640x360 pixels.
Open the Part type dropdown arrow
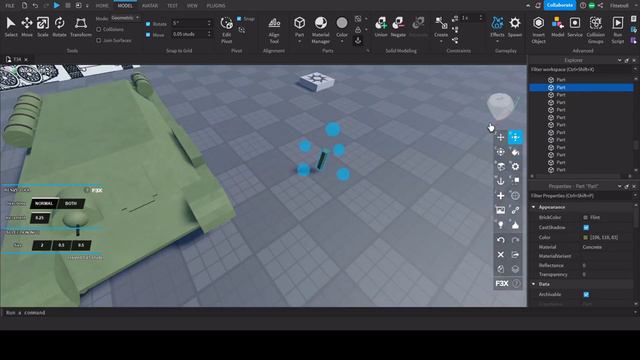point(300,41)
